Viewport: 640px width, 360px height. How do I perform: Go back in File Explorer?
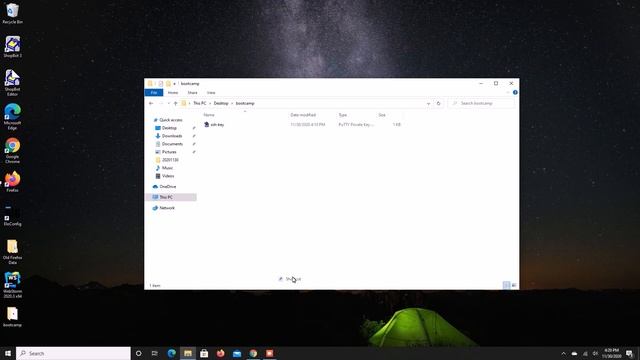coord(151,104)
